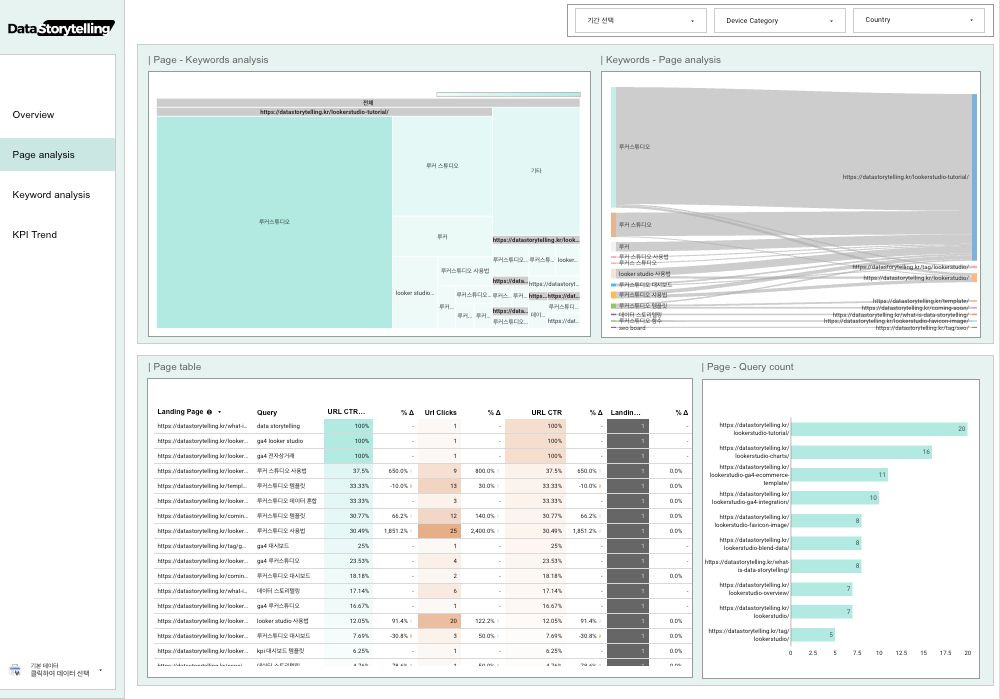Sort by the orange URL CTR column header
This screenshot has height=699, width=1000.
[547, 413]
